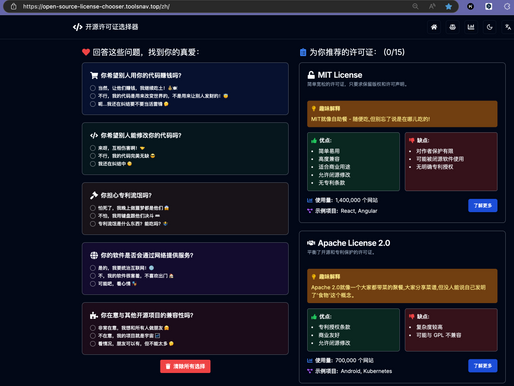514x386 pixels.
Task: Open the statistics bar chart icon in header
Action: click(471, 27)
